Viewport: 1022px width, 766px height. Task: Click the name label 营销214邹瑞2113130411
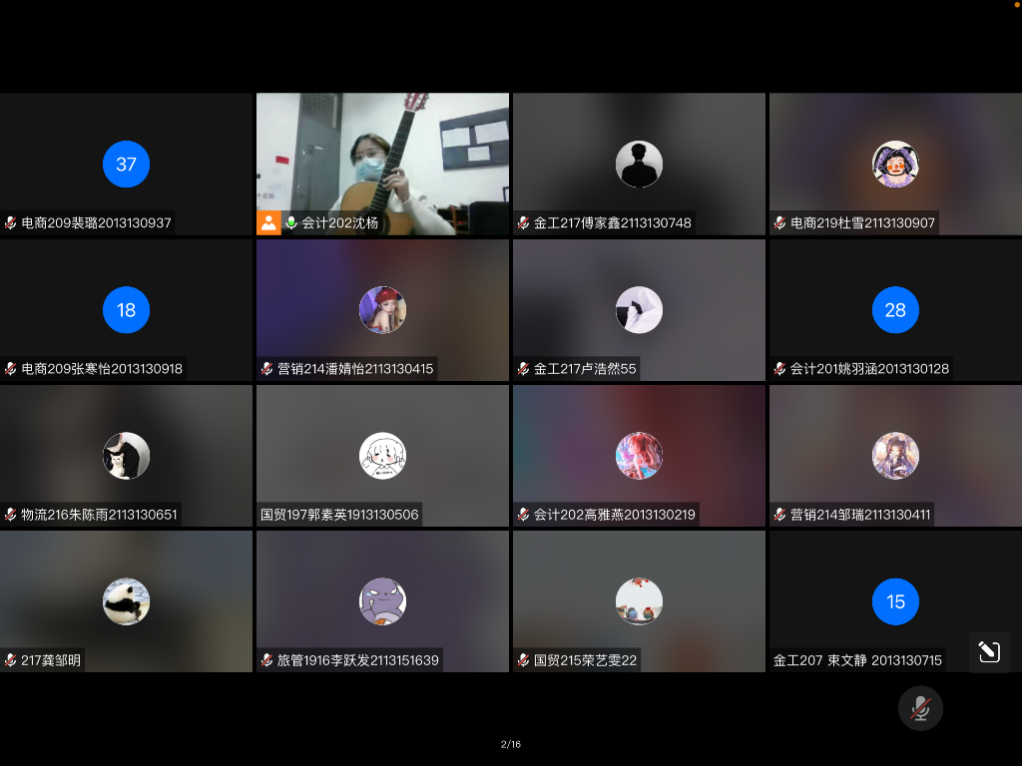click(860, 515)
